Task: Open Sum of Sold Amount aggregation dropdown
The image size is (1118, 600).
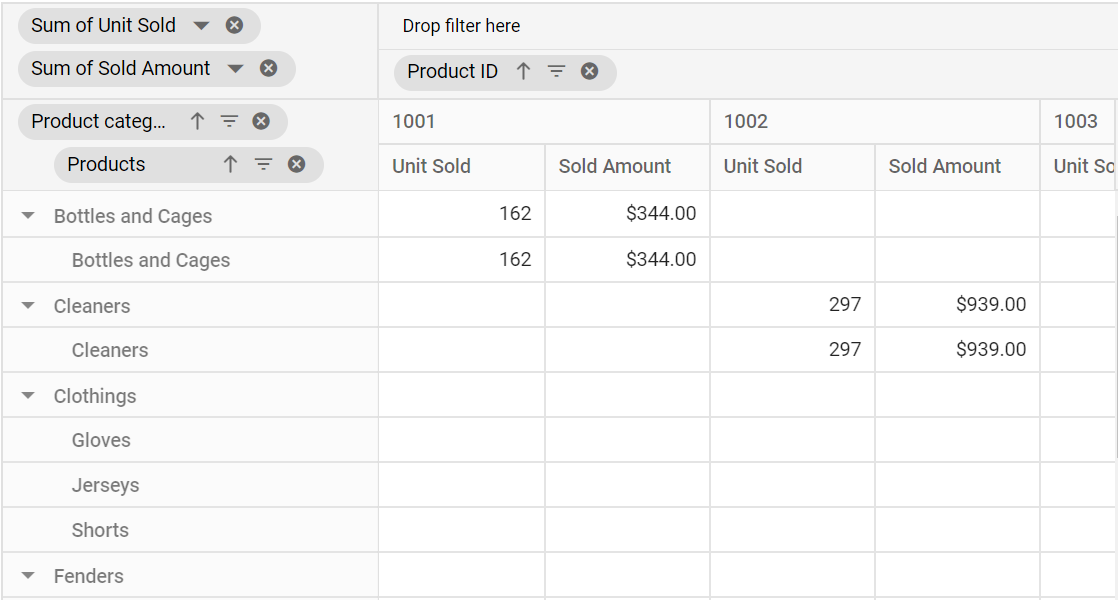Action: click(x=235, y=69)
